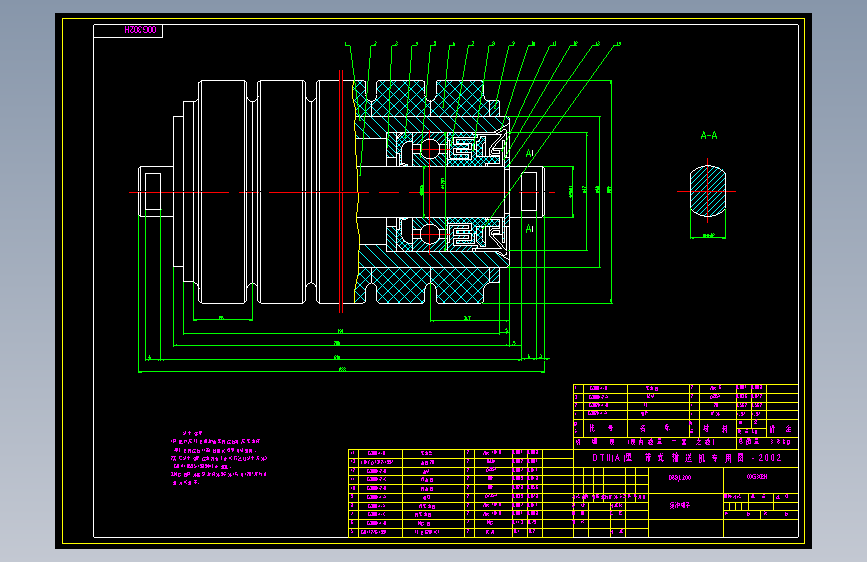Click the mirrored drawing number box top-left
Viewport: 867px width, 562px height.
click(x=128, y=30)
